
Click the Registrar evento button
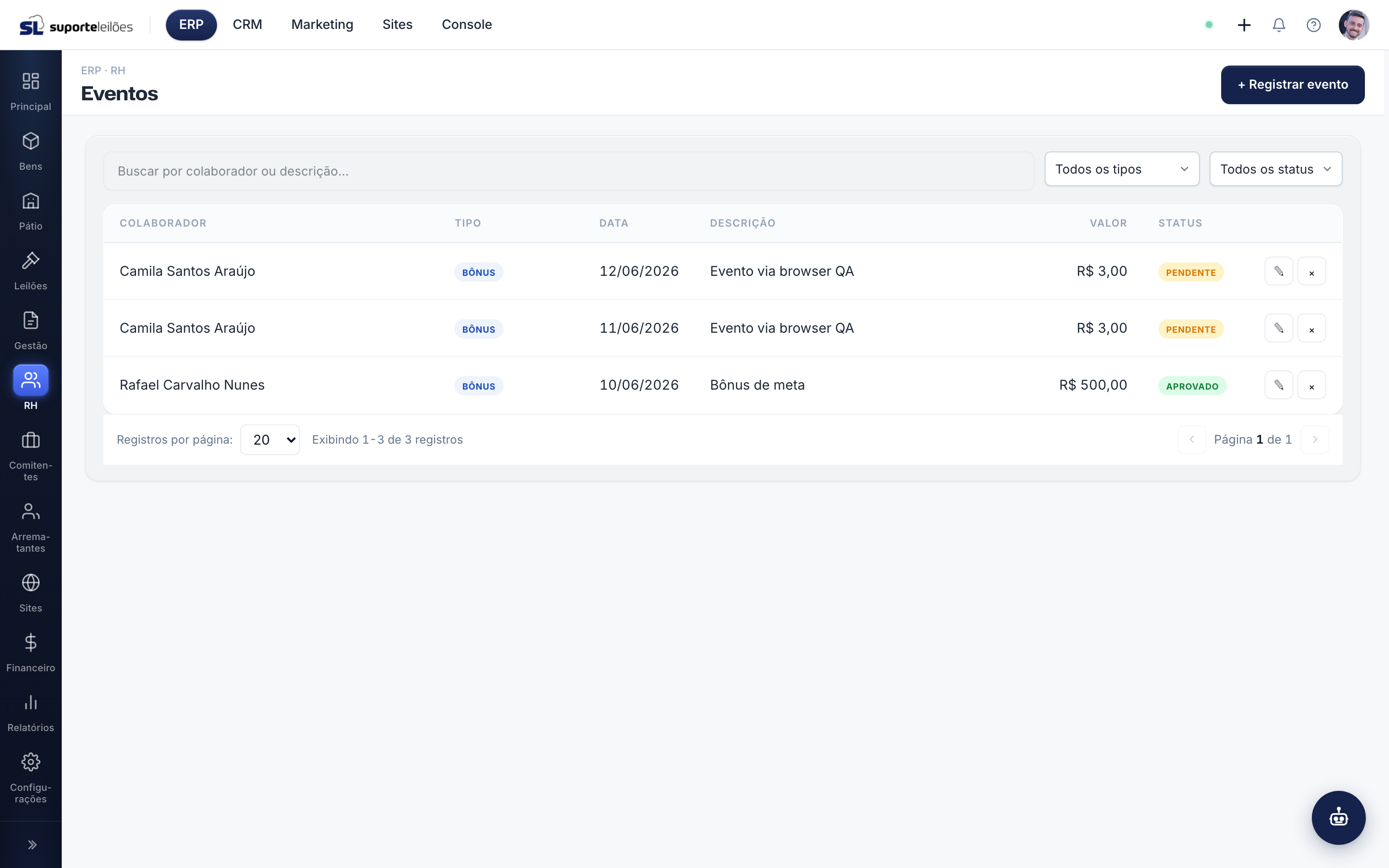tap(1292, 84)
